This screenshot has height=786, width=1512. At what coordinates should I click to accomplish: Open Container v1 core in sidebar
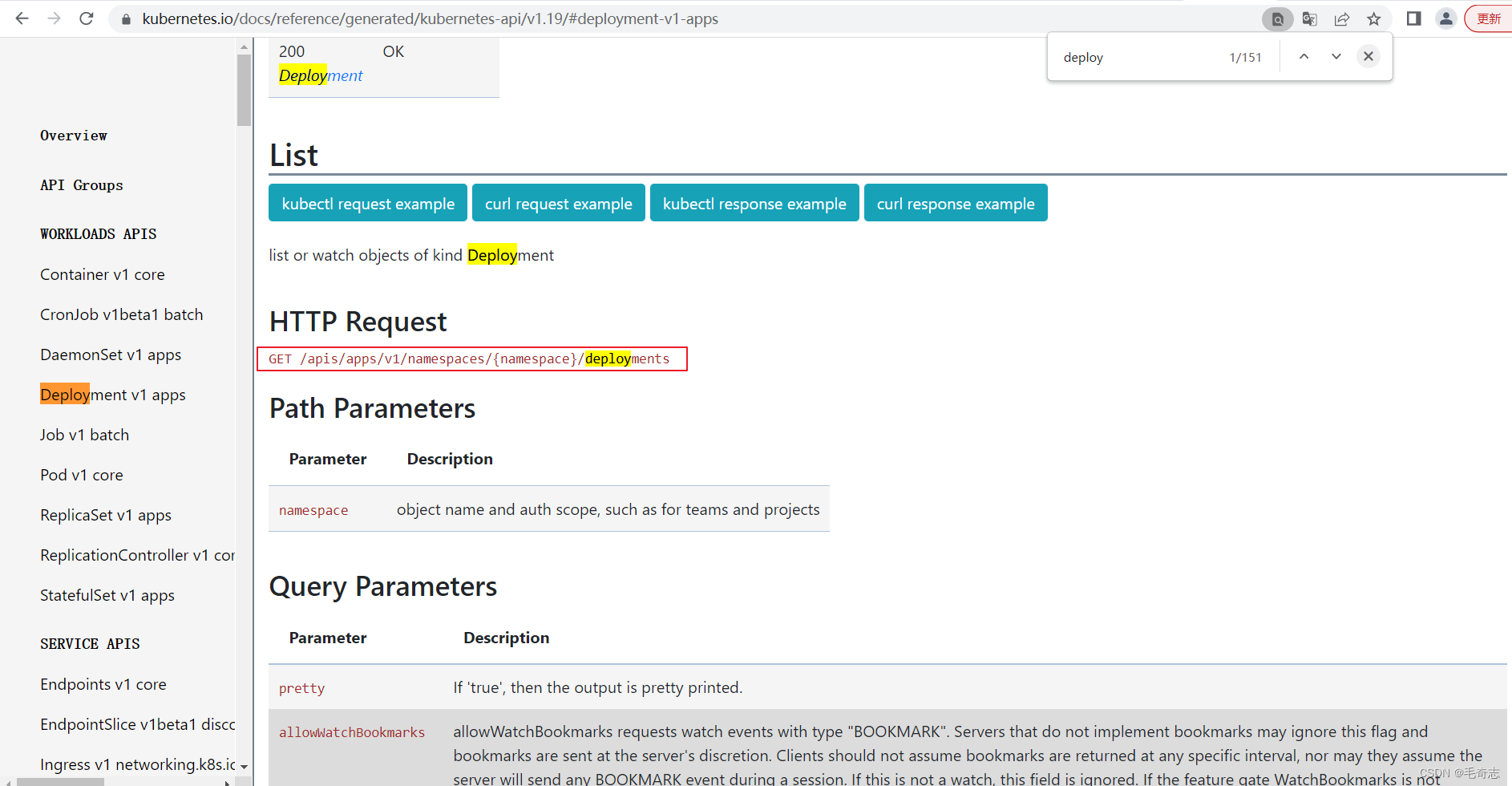103,274
